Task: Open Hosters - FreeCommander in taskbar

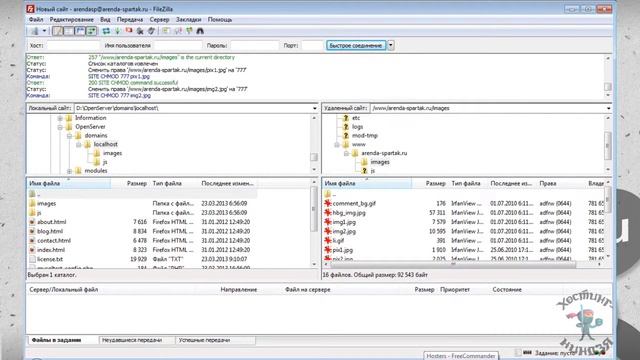Action: [461, 356]
